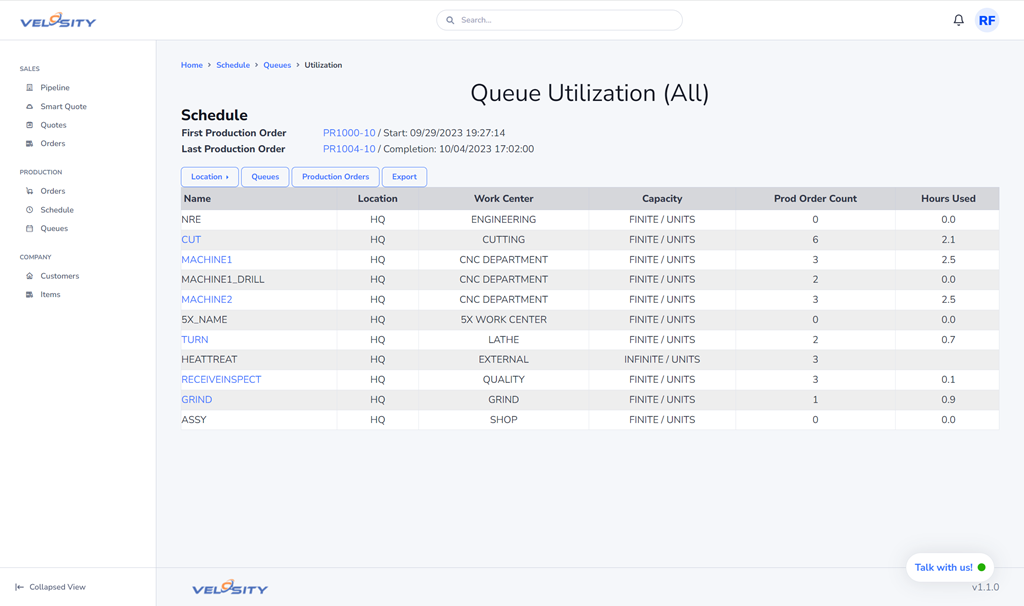The width and height of the screenshot is (1024, 606).
Task: Click the Velocity logo in header
Action: point(58,20)
